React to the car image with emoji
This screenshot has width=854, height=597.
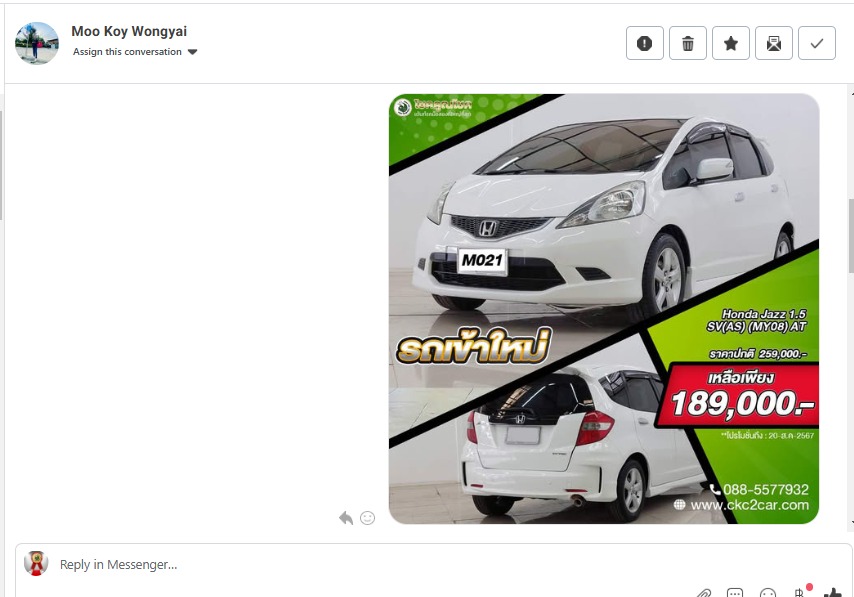point(368,518)
